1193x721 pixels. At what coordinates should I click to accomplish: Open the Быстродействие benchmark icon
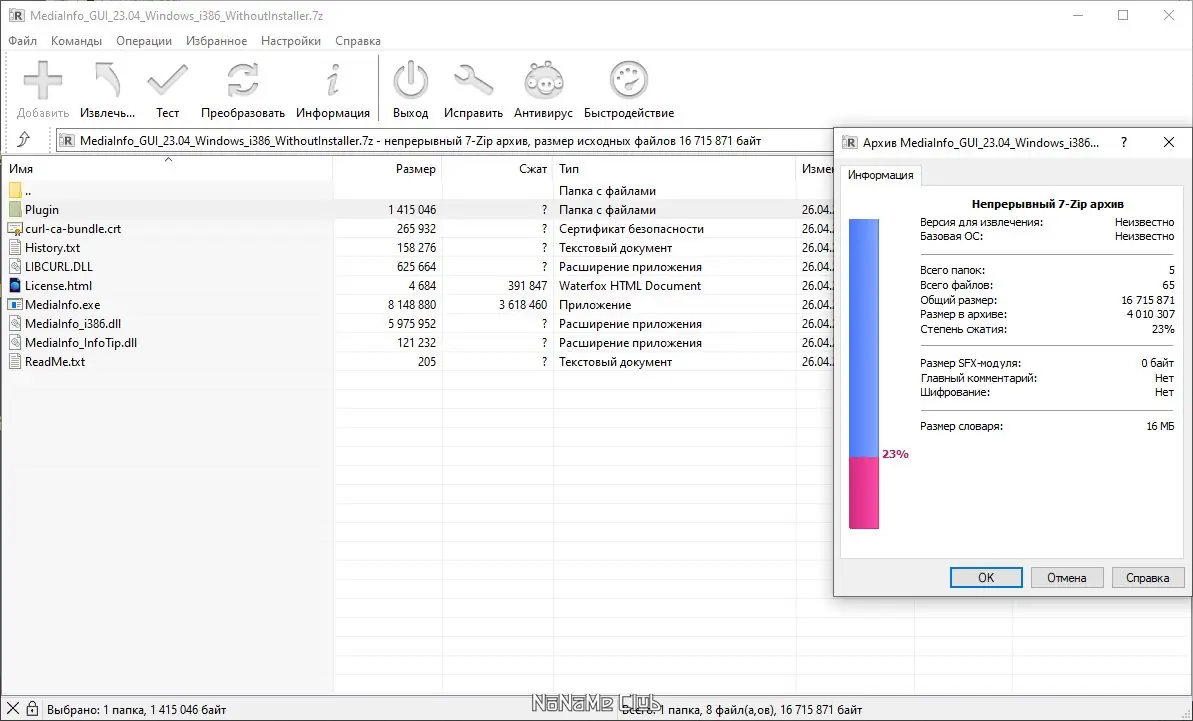(x=628, y=81)
